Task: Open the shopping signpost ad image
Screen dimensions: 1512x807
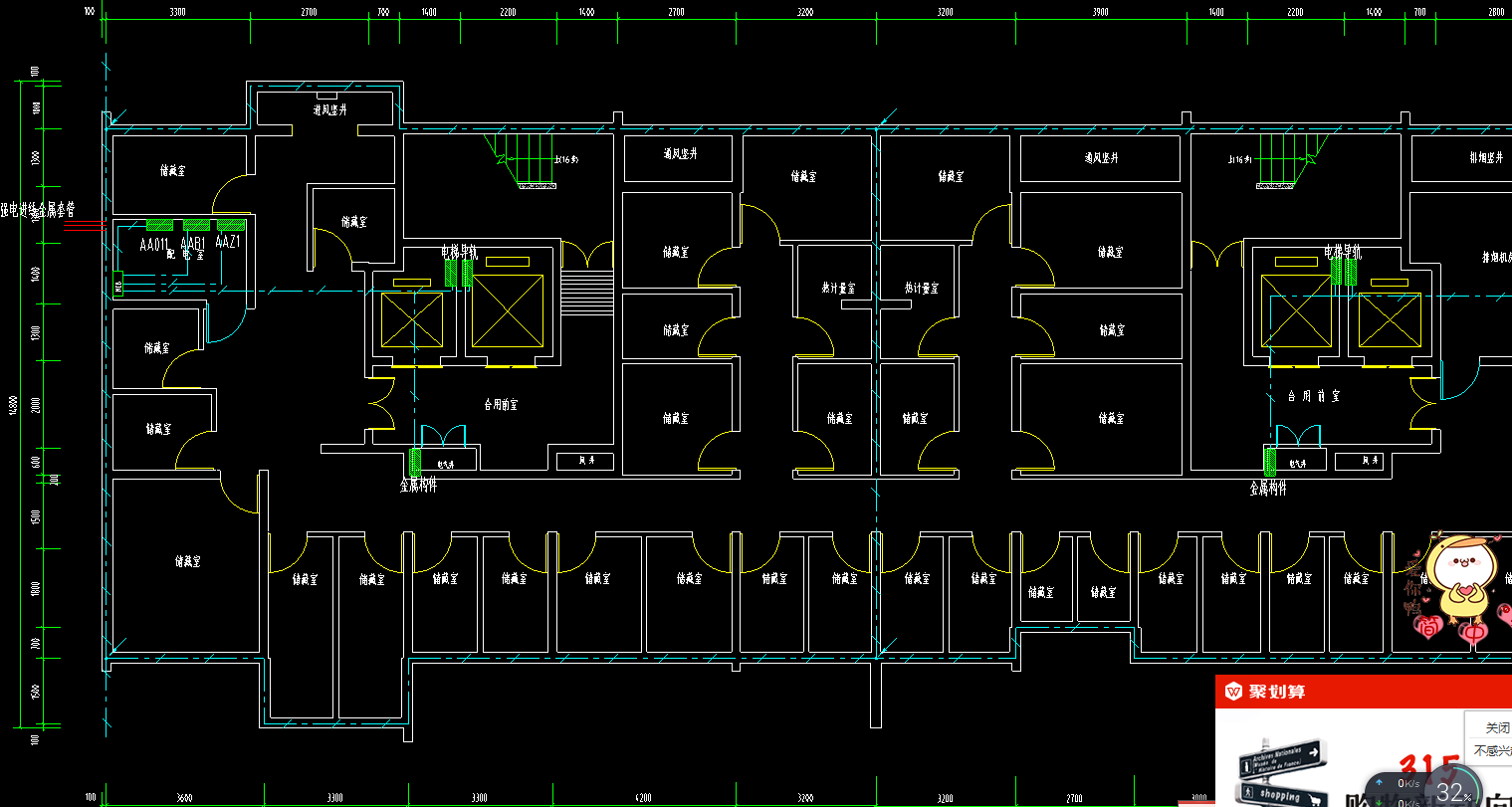Action: click(1280, 771)
